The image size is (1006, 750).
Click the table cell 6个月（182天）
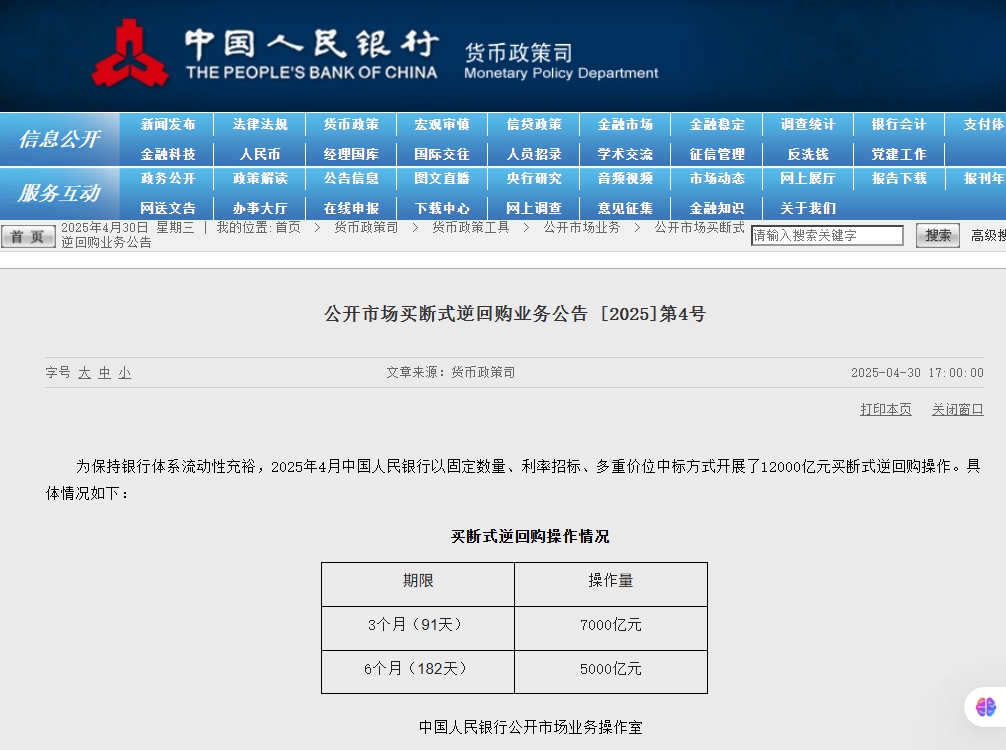[x=418, y=672]
